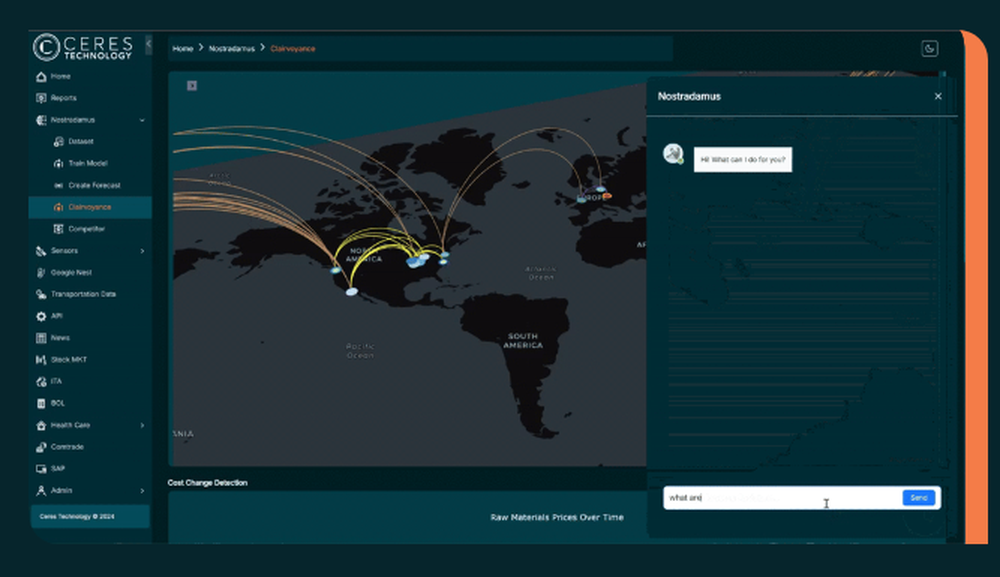
Task: Click the Google Nest icon
Action: tap(41, 272)
